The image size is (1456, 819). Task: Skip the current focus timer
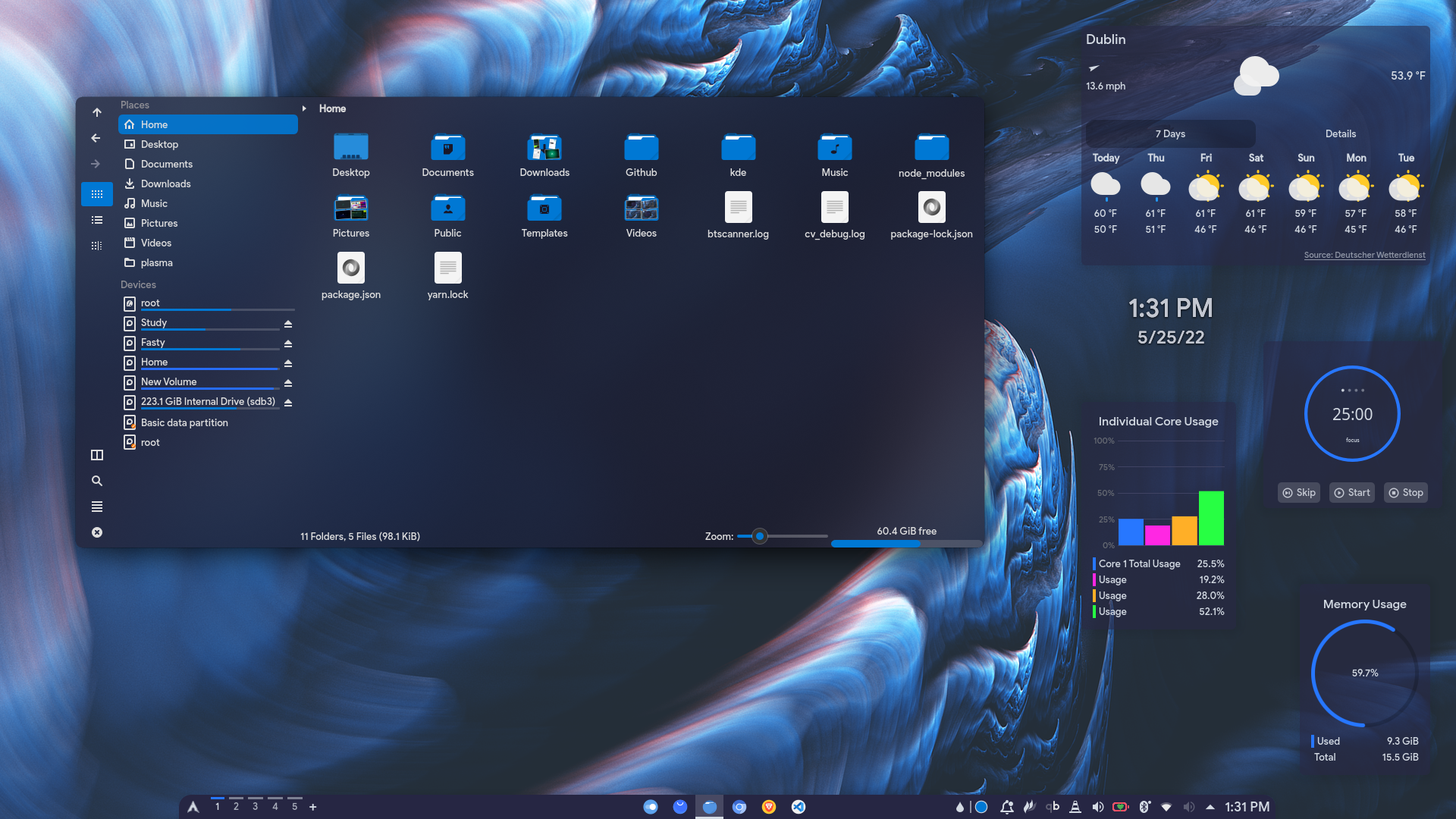pyautogui.click(x=1299, y=492)
